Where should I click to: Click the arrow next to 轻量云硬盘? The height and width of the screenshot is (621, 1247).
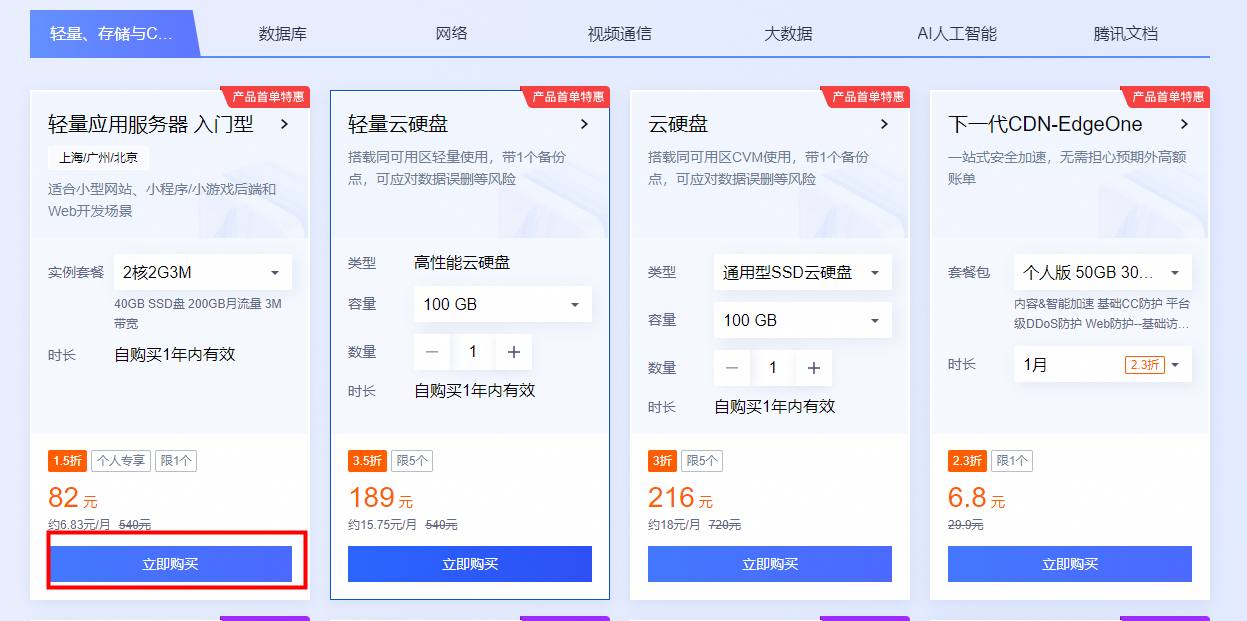pyautogui.click(x=584, y=124)
